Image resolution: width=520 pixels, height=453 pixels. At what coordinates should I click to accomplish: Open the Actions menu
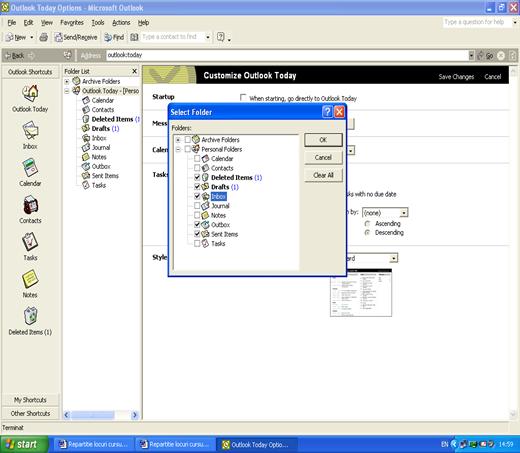tap(121, 23)
